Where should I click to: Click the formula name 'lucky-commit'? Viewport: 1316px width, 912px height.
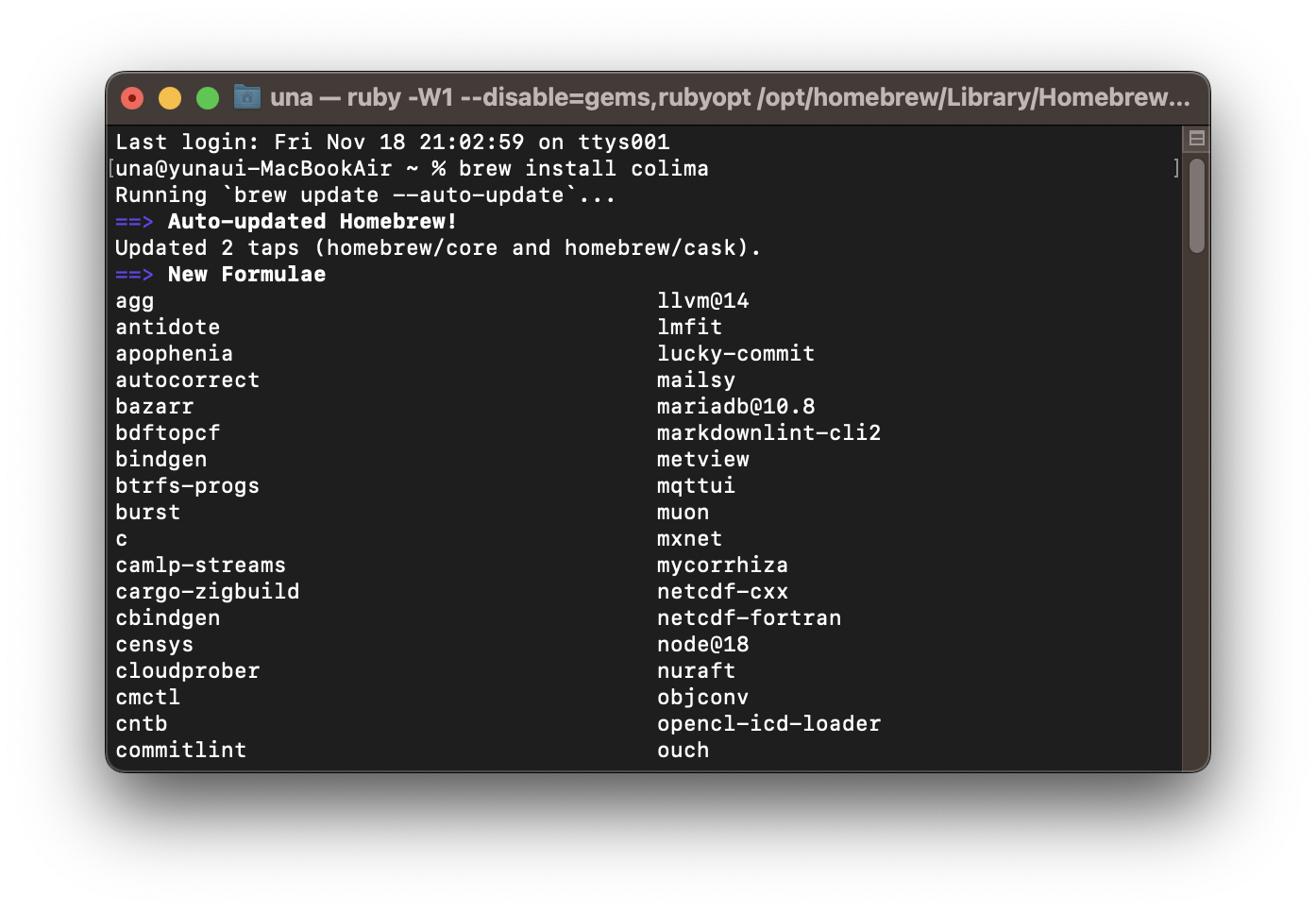pos(736,354)
